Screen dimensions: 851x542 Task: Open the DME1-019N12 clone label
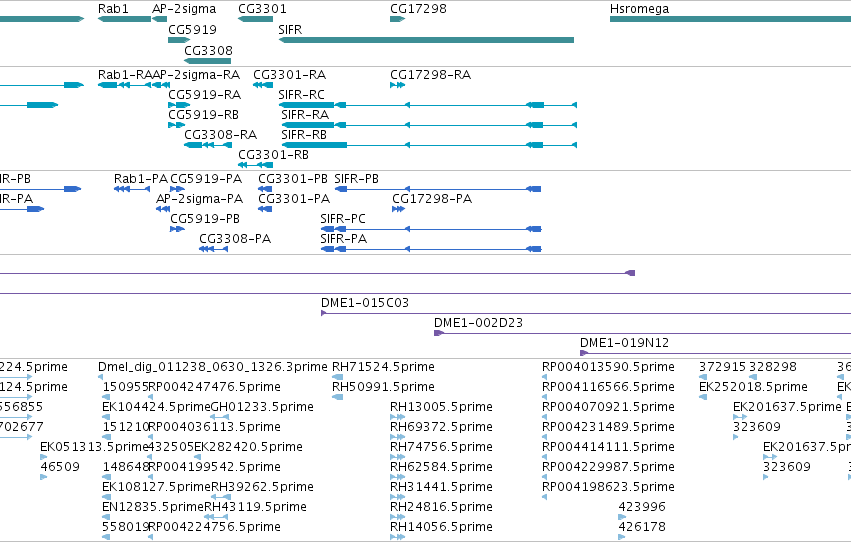[624, 343]
